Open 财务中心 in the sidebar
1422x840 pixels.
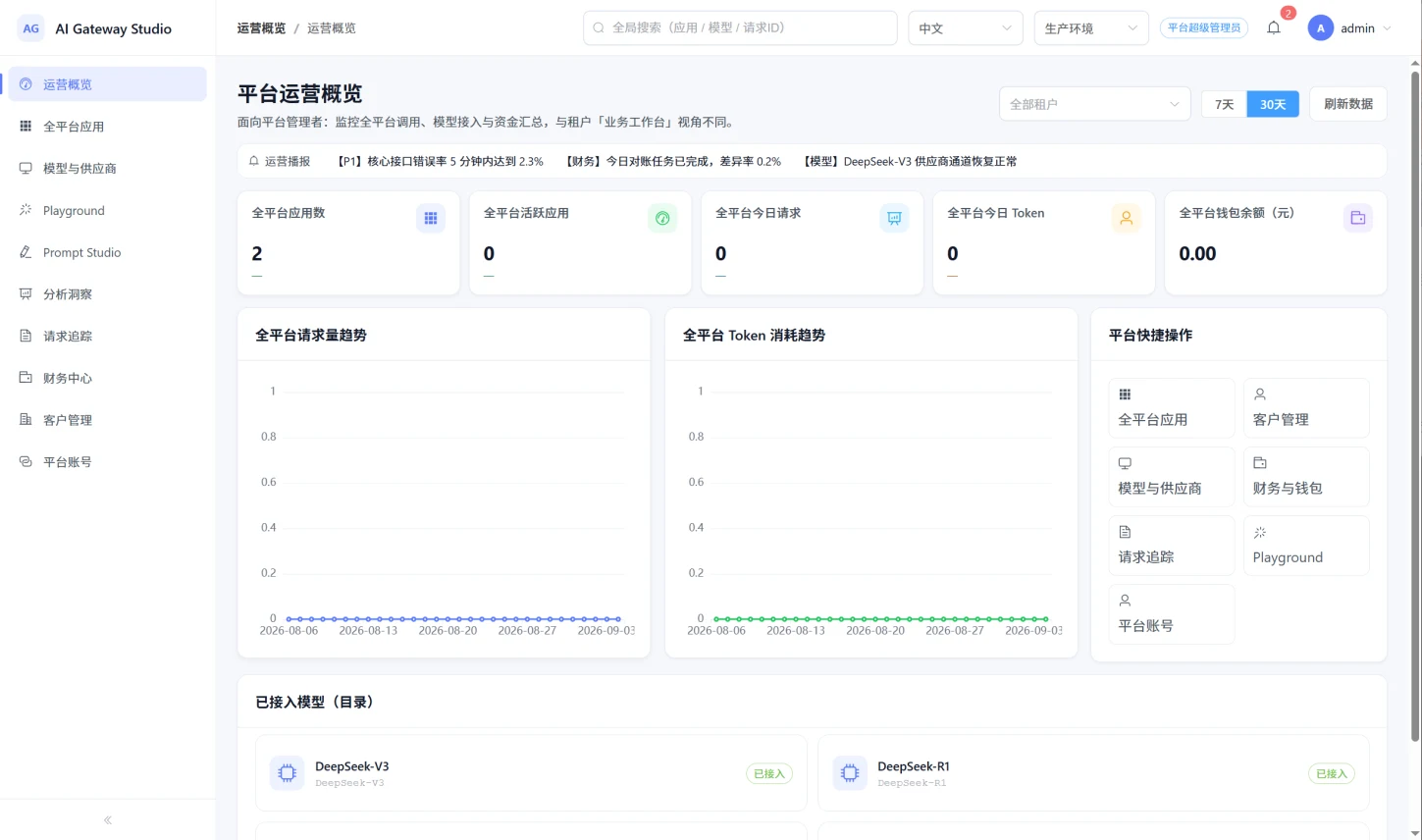[x=108, y=379]
